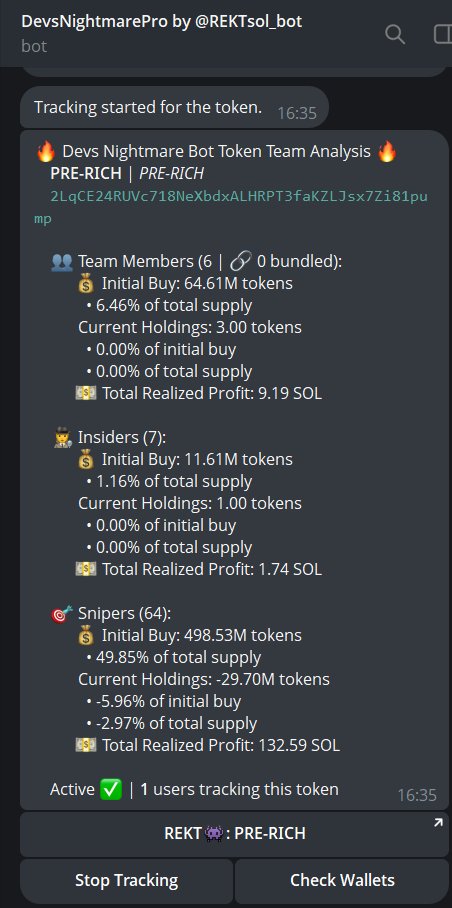The height and width of the screenshot is (908, 452).
Task: Click the alien monster emoji in REKT button
Action: point(214,834)
